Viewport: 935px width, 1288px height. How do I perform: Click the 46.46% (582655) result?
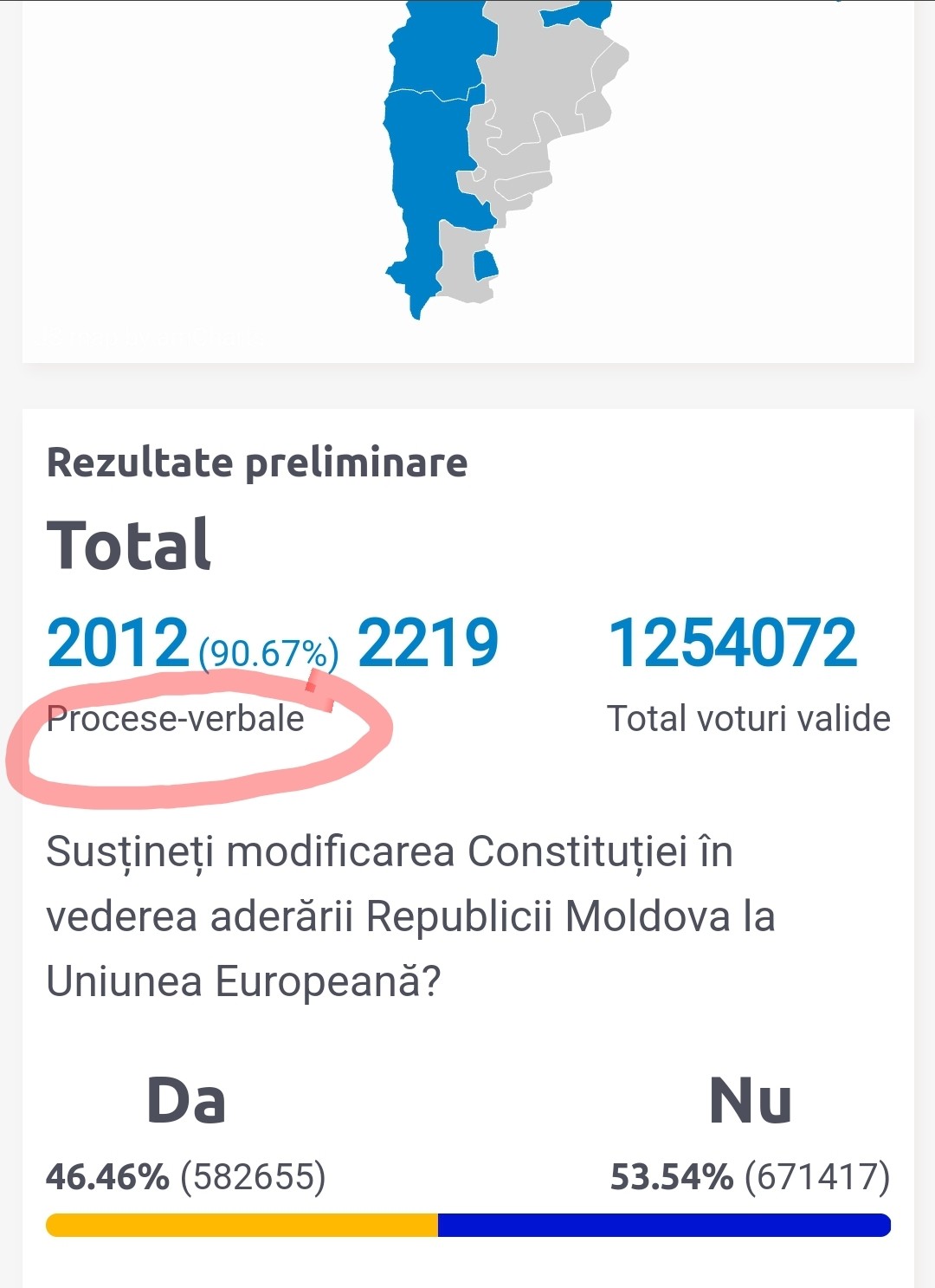(x=185, y=1176)
